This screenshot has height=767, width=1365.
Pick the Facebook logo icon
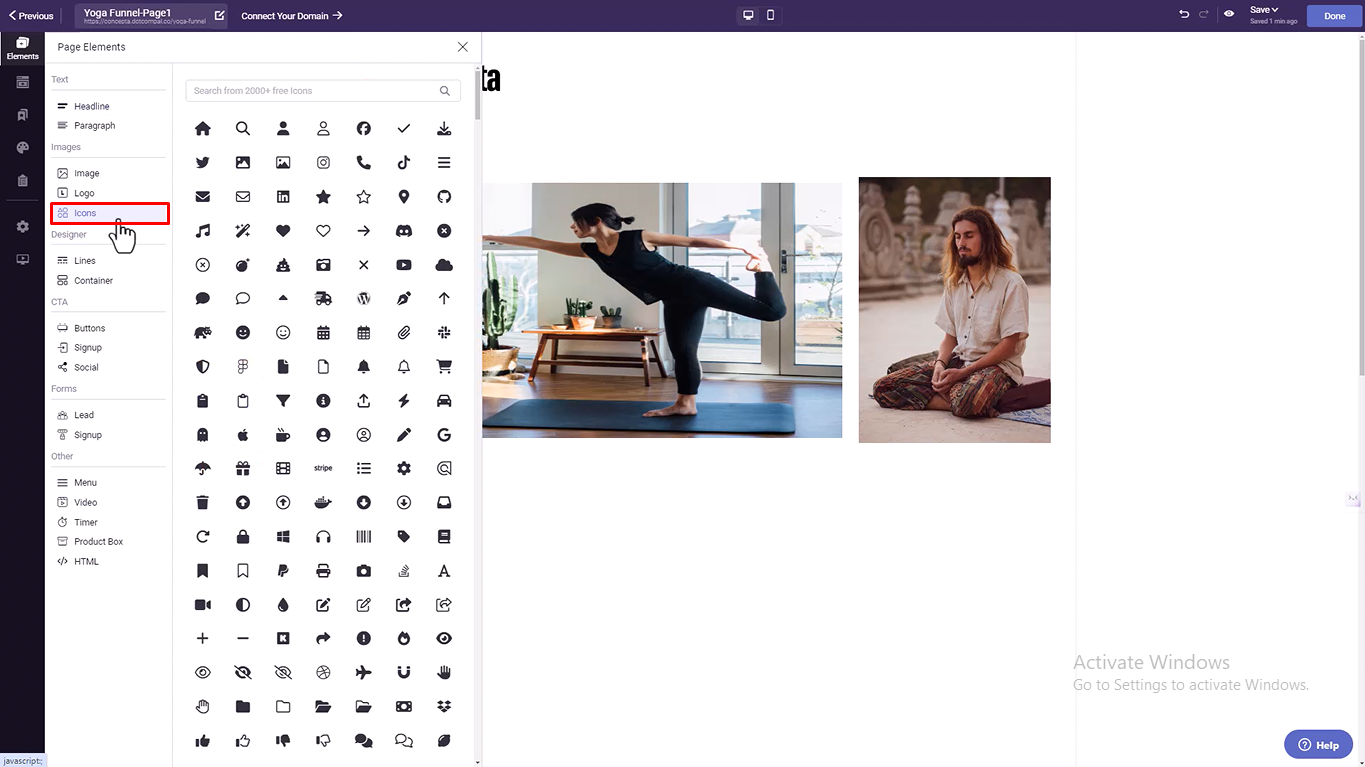coord(364,129)
